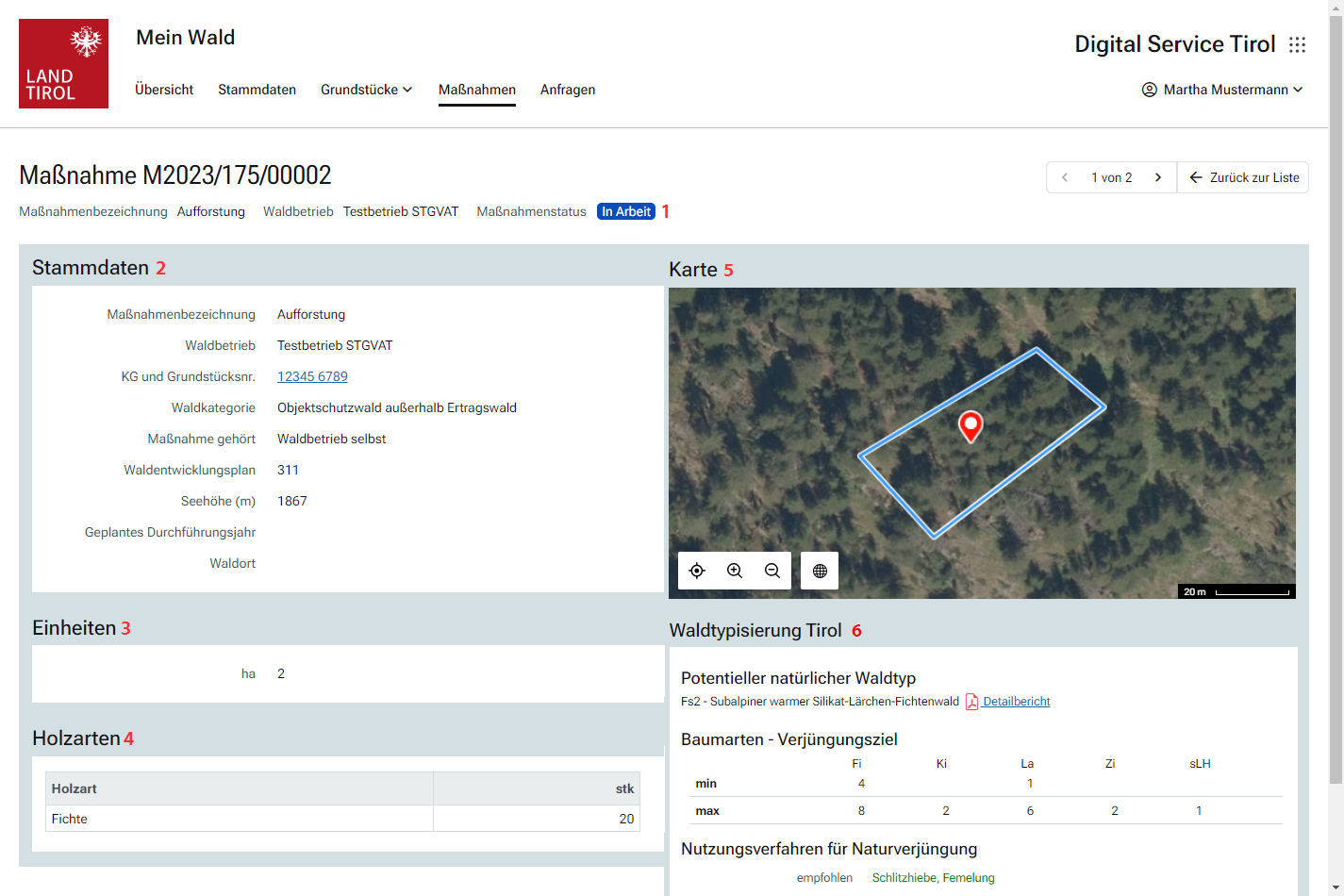This screenshot has height=896, width=1344.
Task: Click the red location pin on map
Action: tap(971, 425)
